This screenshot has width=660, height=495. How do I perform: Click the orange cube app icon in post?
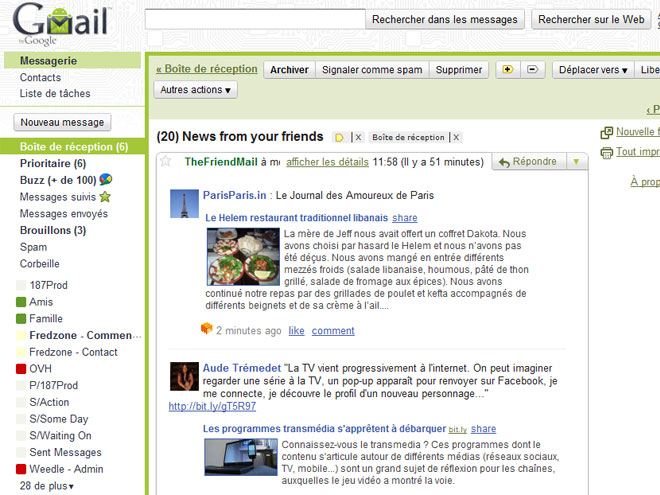tap(207, 329)
